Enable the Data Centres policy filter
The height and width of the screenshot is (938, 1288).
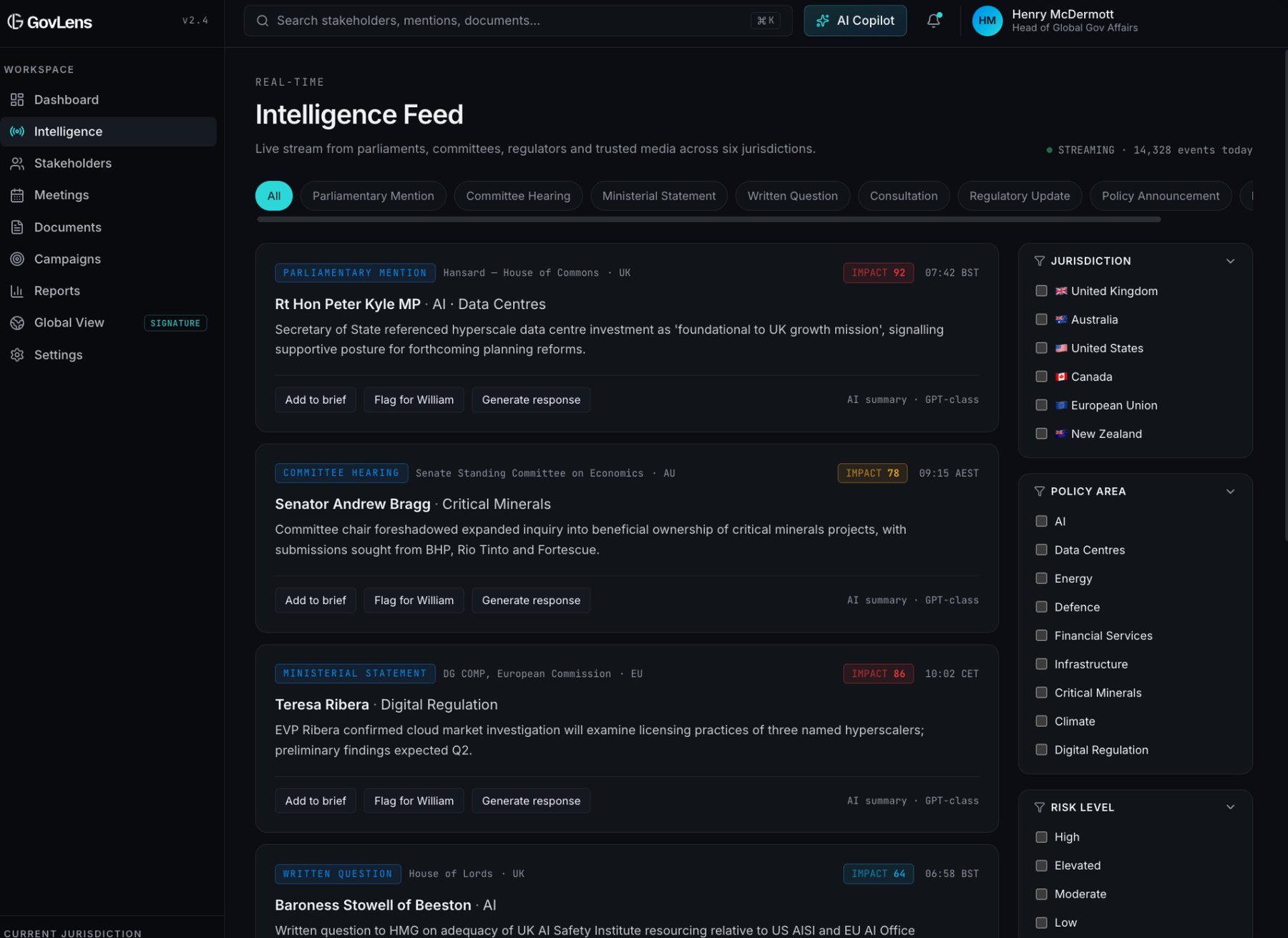click(x=1041, y=550)
